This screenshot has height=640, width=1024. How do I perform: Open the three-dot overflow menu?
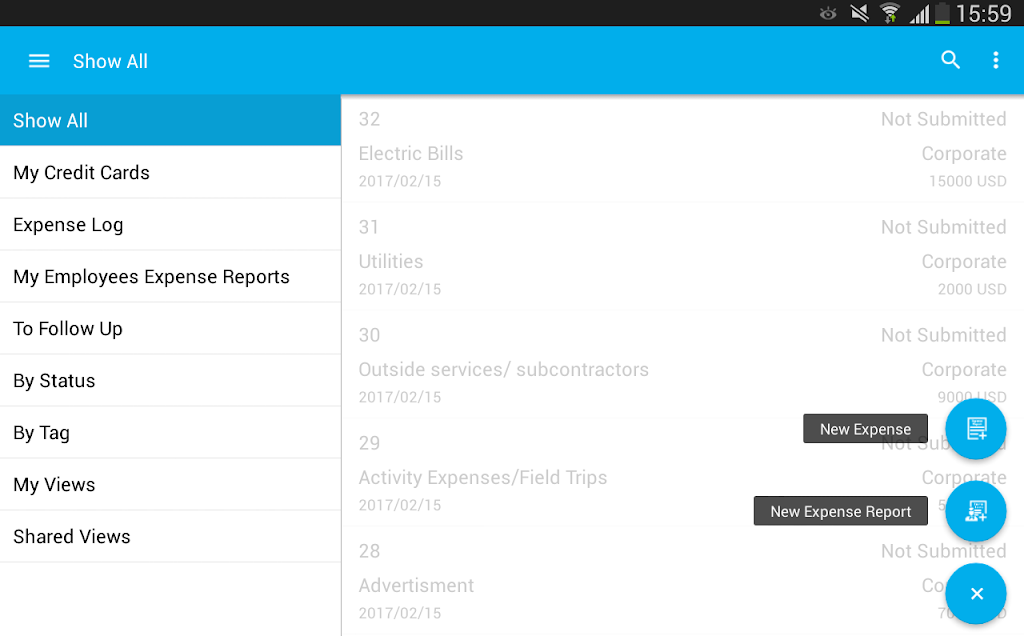(x=995, y=60)
